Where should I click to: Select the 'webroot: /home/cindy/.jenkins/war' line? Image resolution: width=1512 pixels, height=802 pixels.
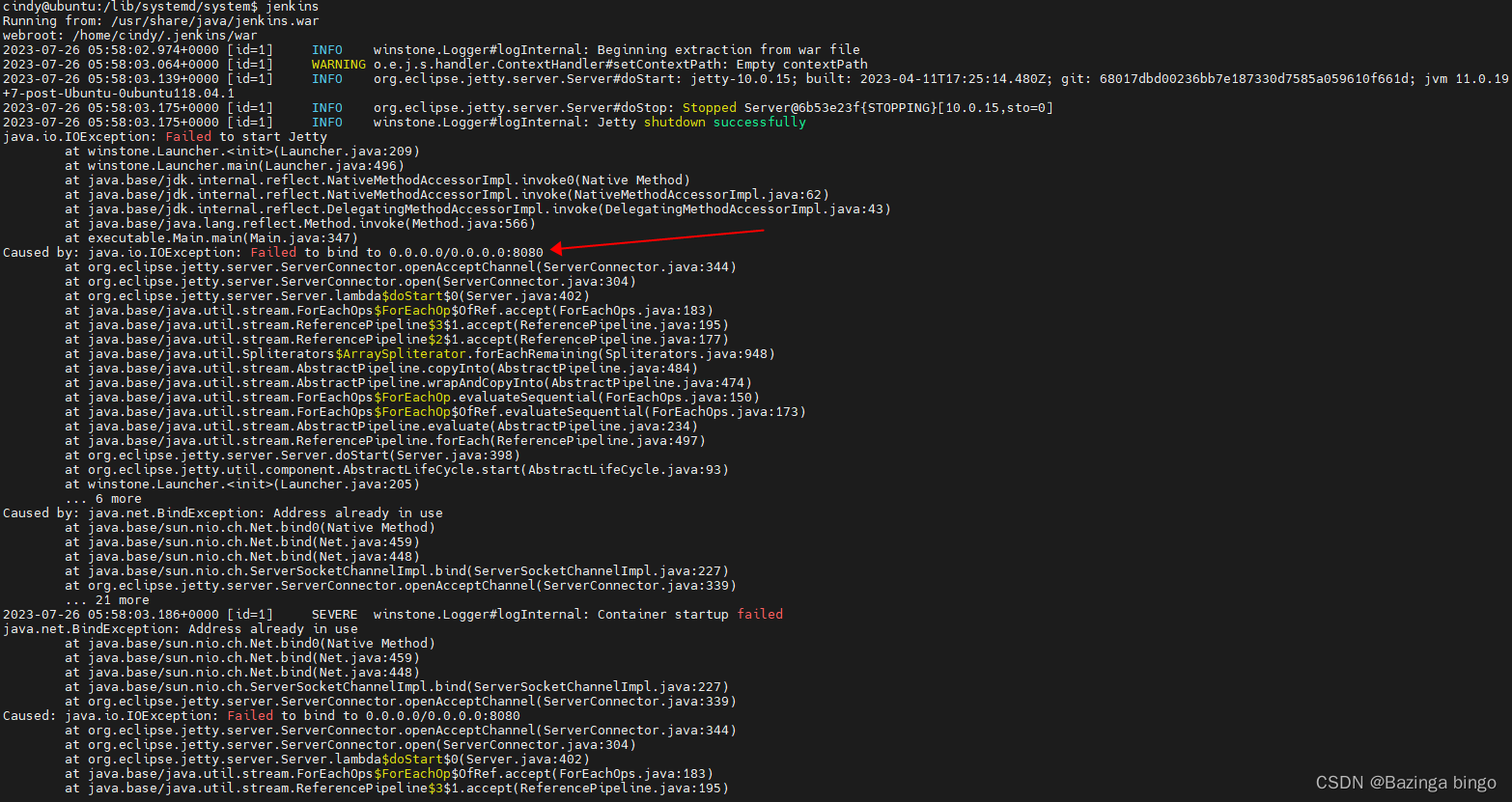coord(129,36)
